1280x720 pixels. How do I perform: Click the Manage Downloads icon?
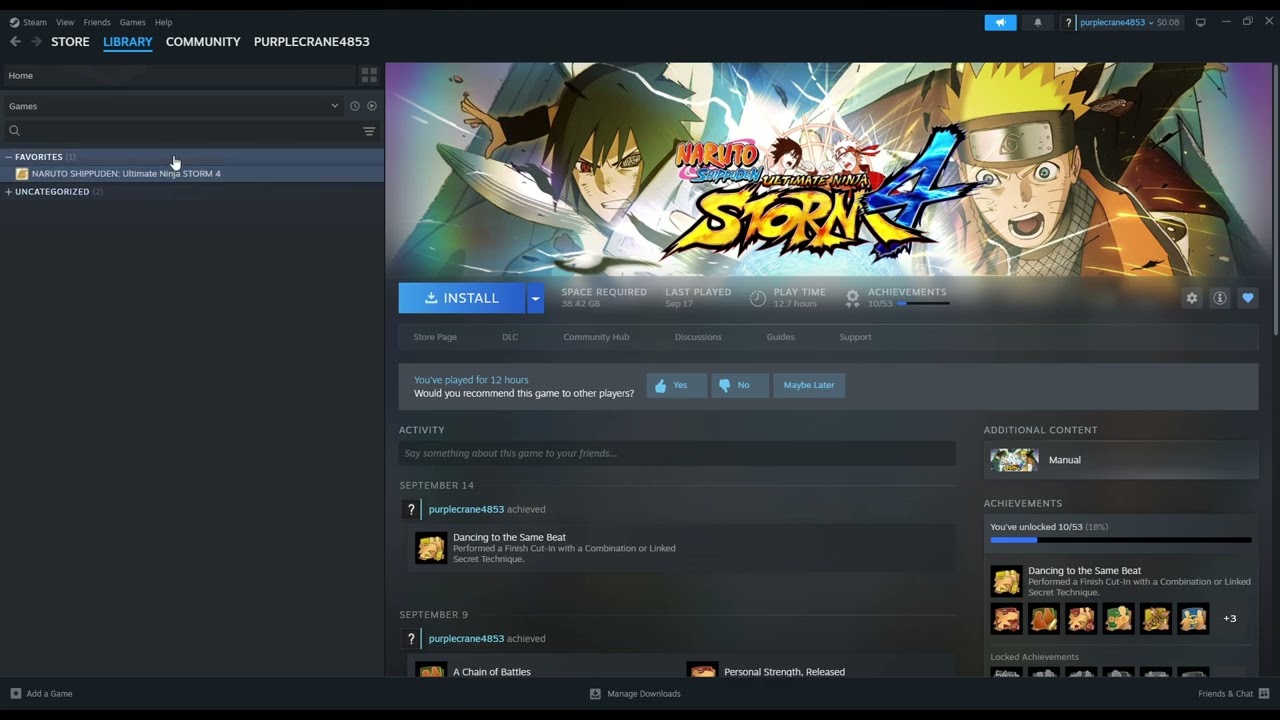(x=595, y=694)
